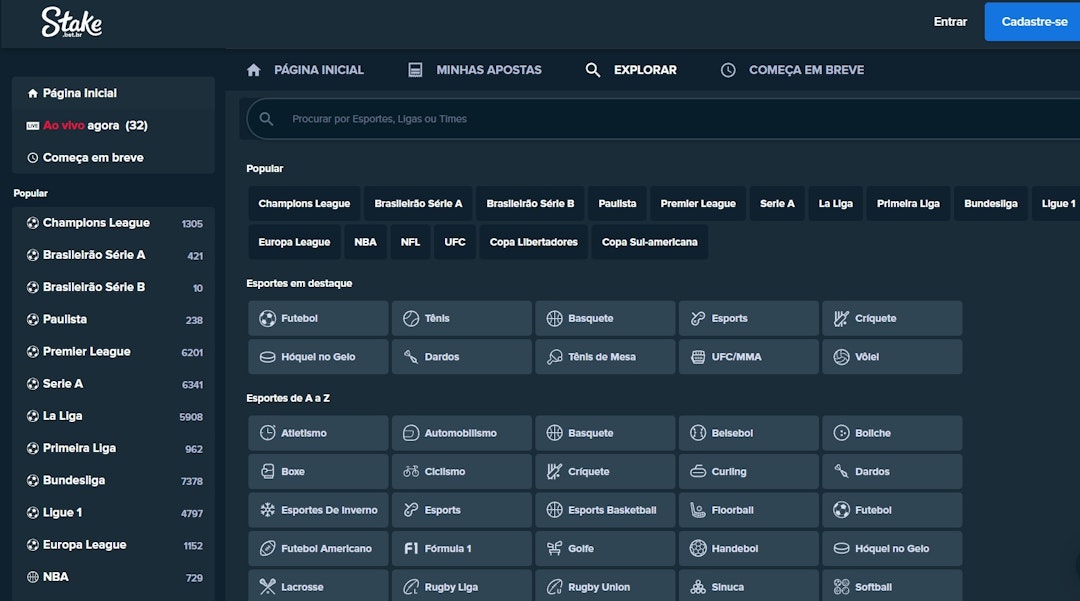This screenshot has width=1080, height=601.
Task: Click the Críquete icon in destaque
Action: (841, 319)
